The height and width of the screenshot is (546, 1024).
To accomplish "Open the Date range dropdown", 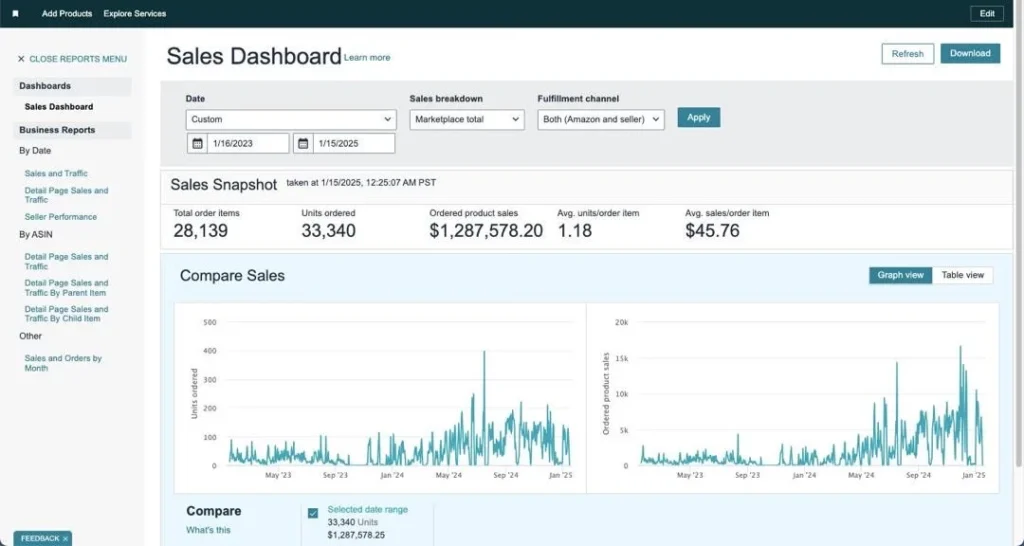I will pos(290,119).
